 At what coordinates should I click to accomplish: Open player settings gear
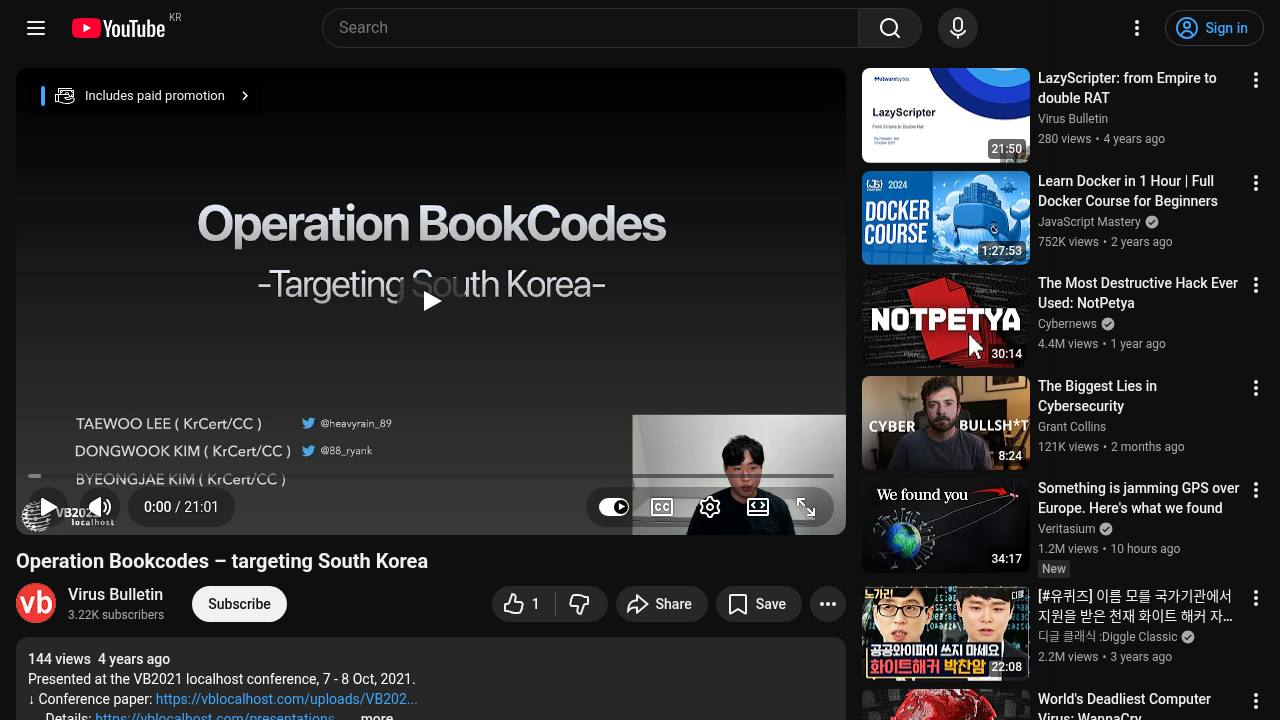[710, 507]
